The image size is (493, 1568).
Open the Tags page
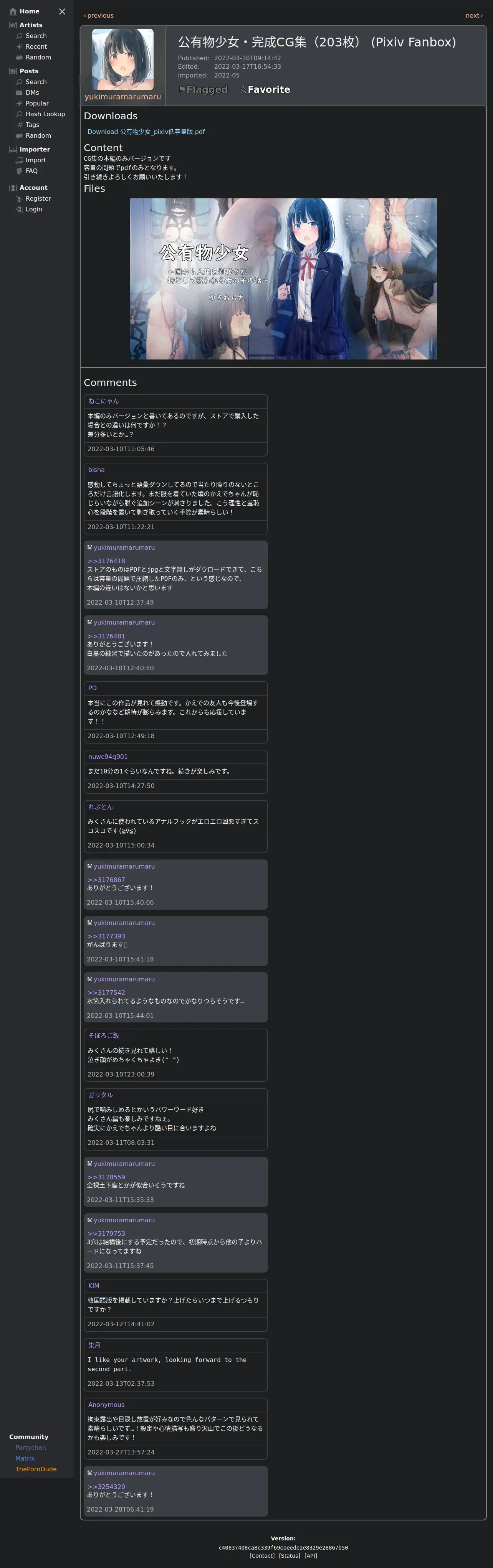pyautogui.click(x=32, y=125)
